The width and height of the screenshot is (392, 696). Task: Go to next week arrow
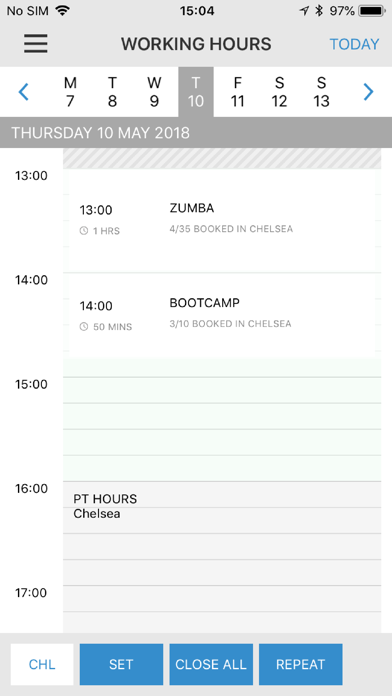click(368, 92)
